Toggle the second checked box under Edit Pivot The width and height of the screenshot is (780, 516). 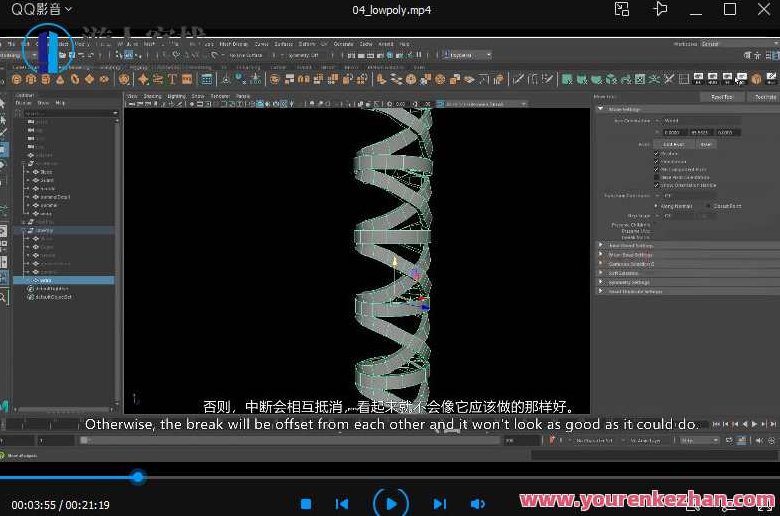(656, 161)
